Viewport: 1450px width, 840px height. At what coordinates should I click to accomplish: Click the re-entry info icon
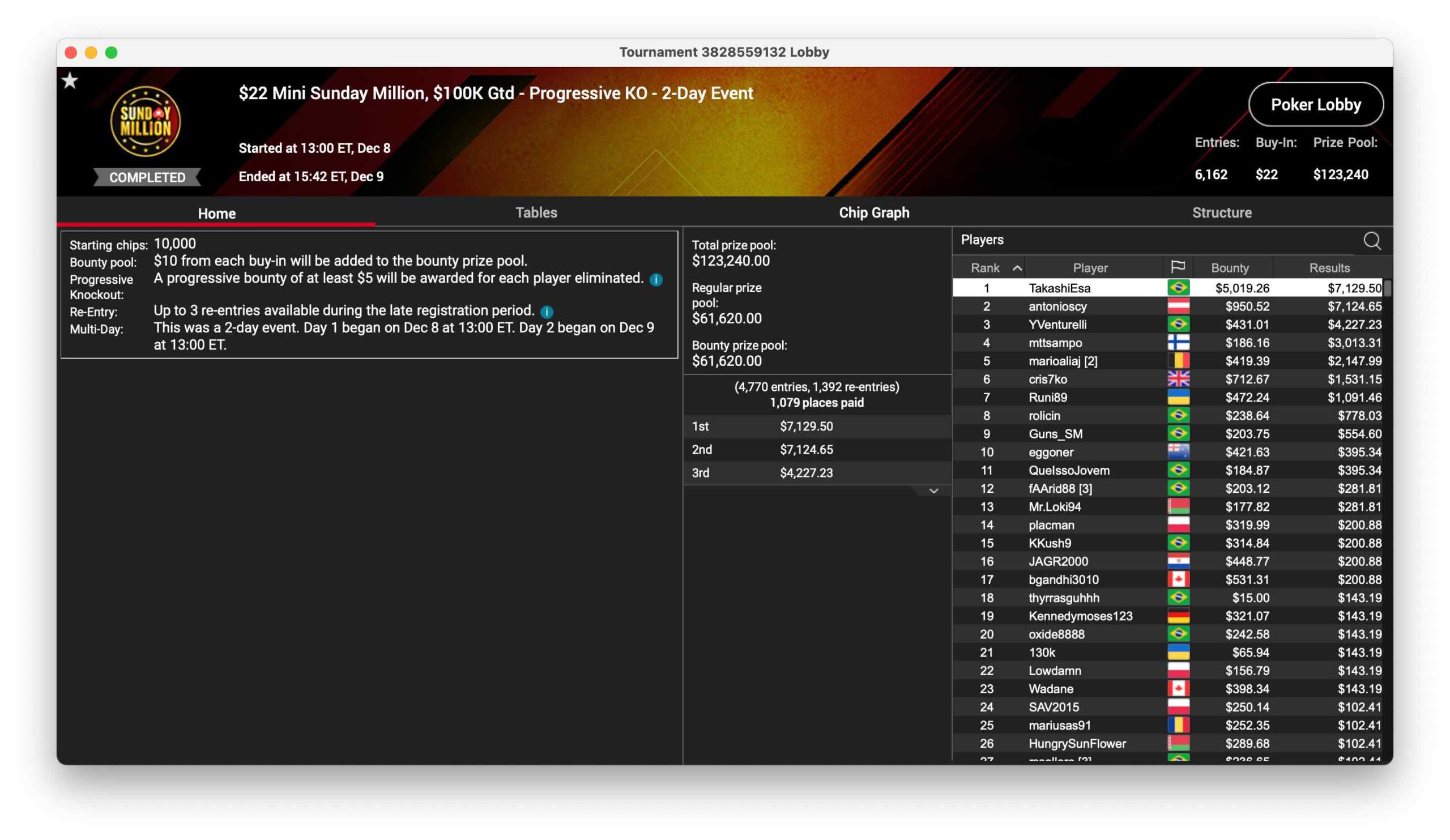coord(547,312)
